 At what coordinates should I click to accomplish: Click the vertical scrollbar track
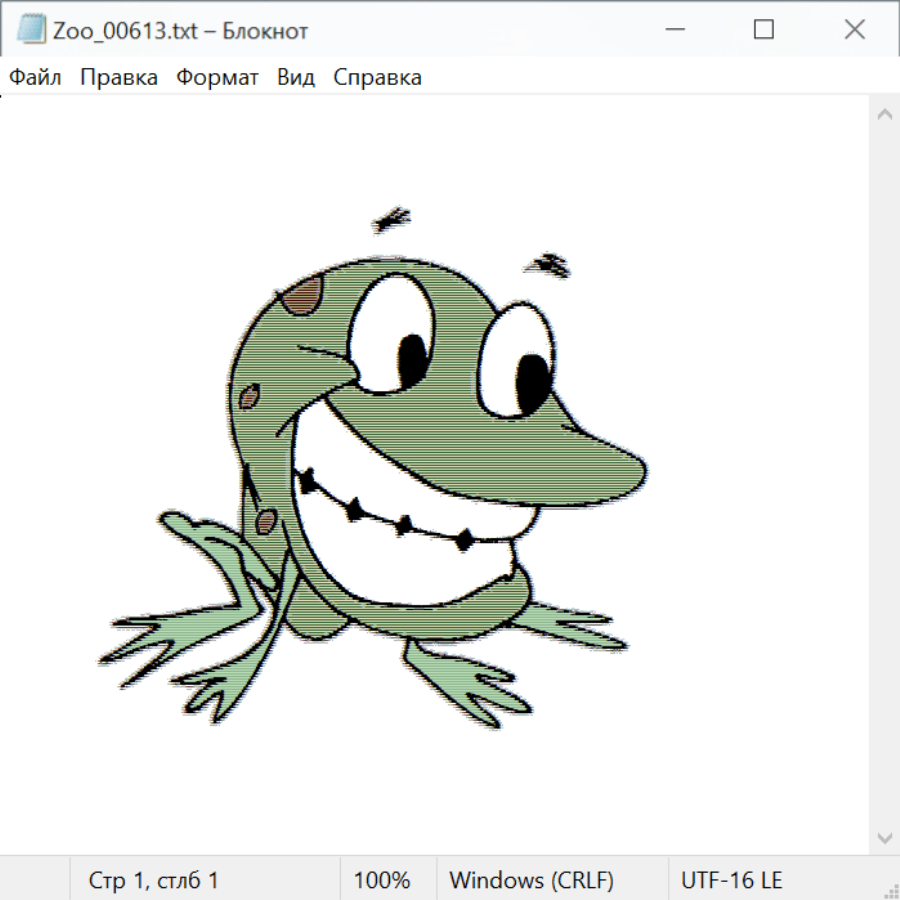884,475
